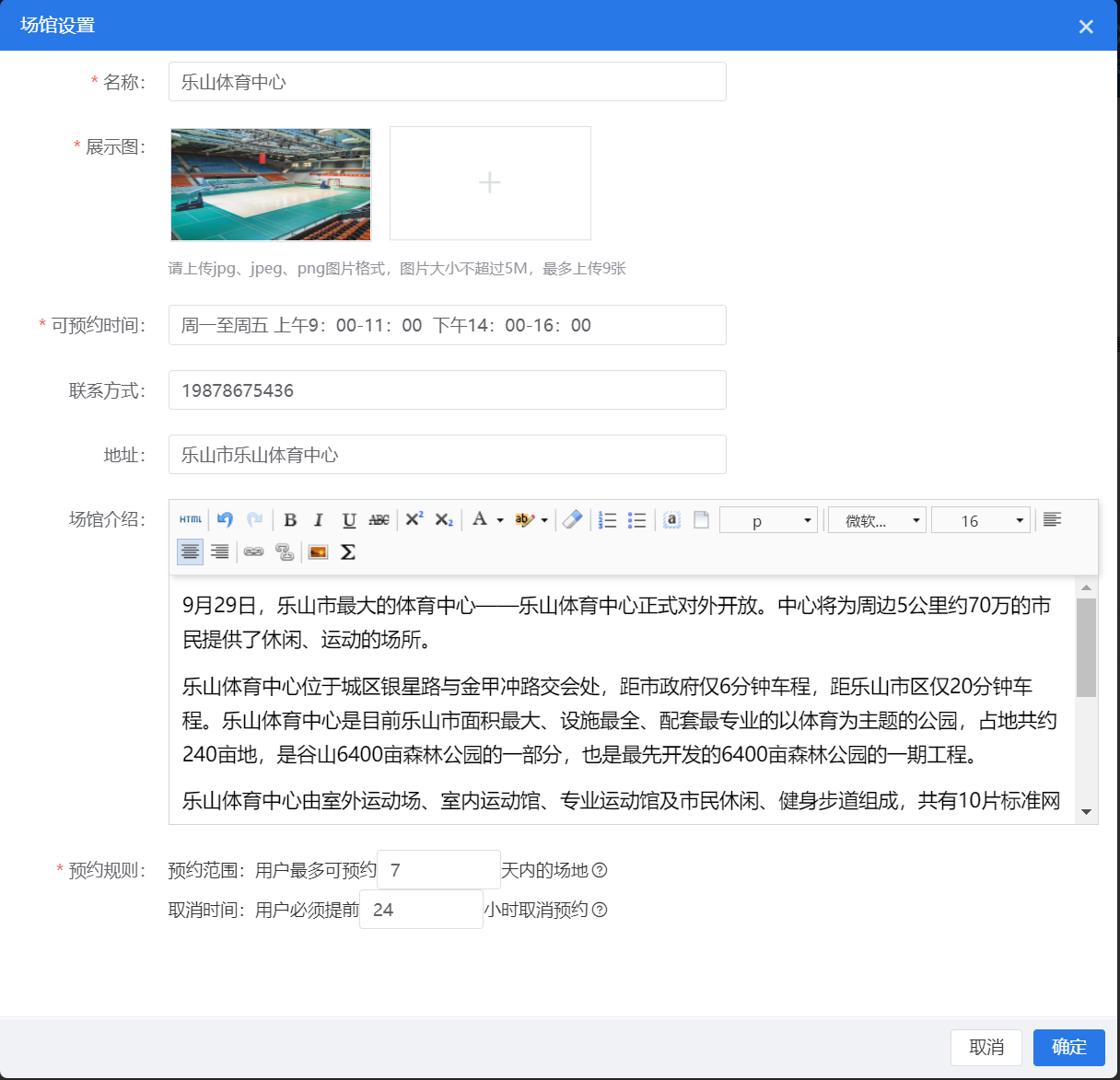Toggle italic text style

(x=319, y=520)
